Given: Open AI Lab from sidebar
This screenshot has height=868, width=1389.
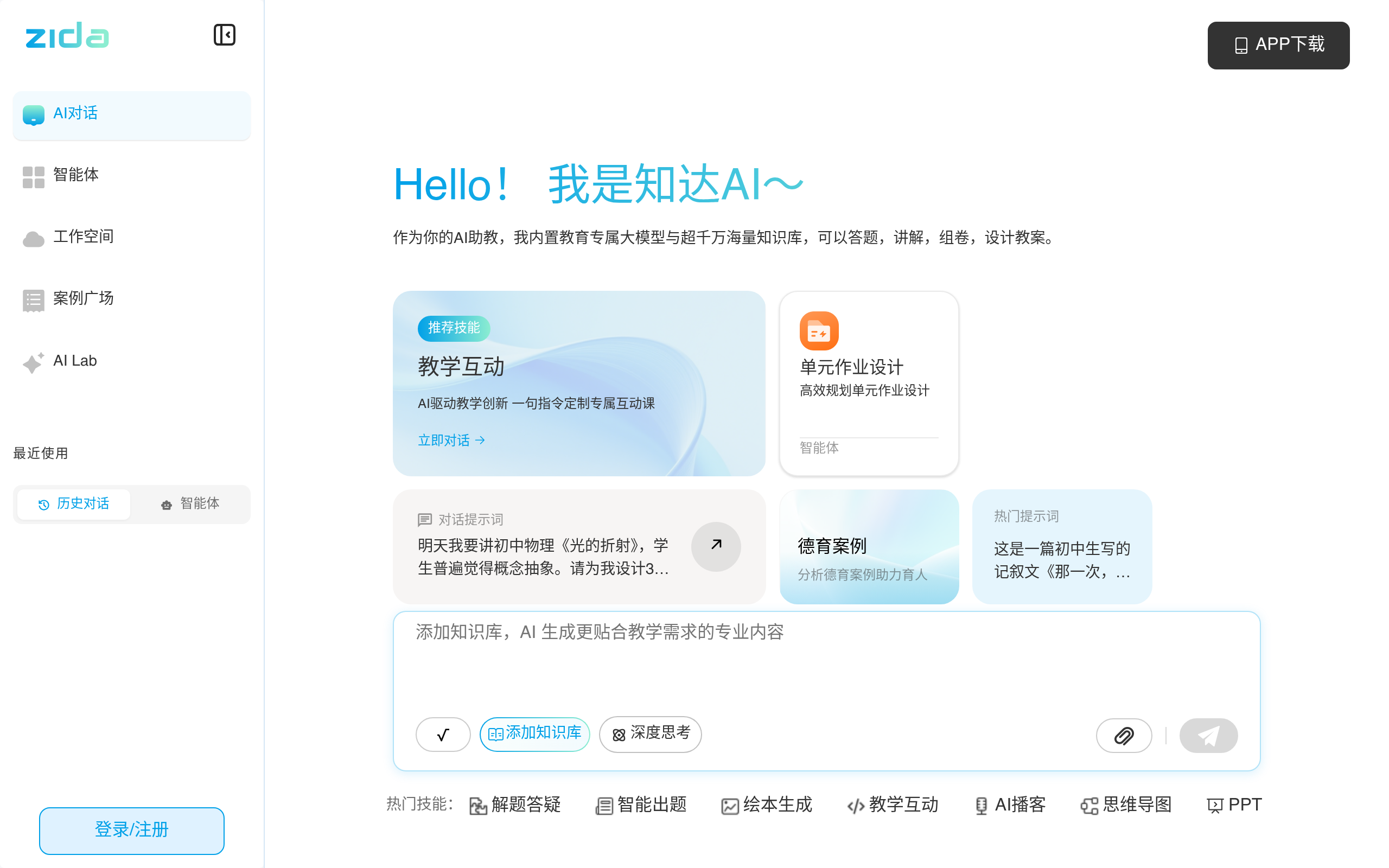Looking at the screenshot, I should pyautogui.click(x=131, y=362).
